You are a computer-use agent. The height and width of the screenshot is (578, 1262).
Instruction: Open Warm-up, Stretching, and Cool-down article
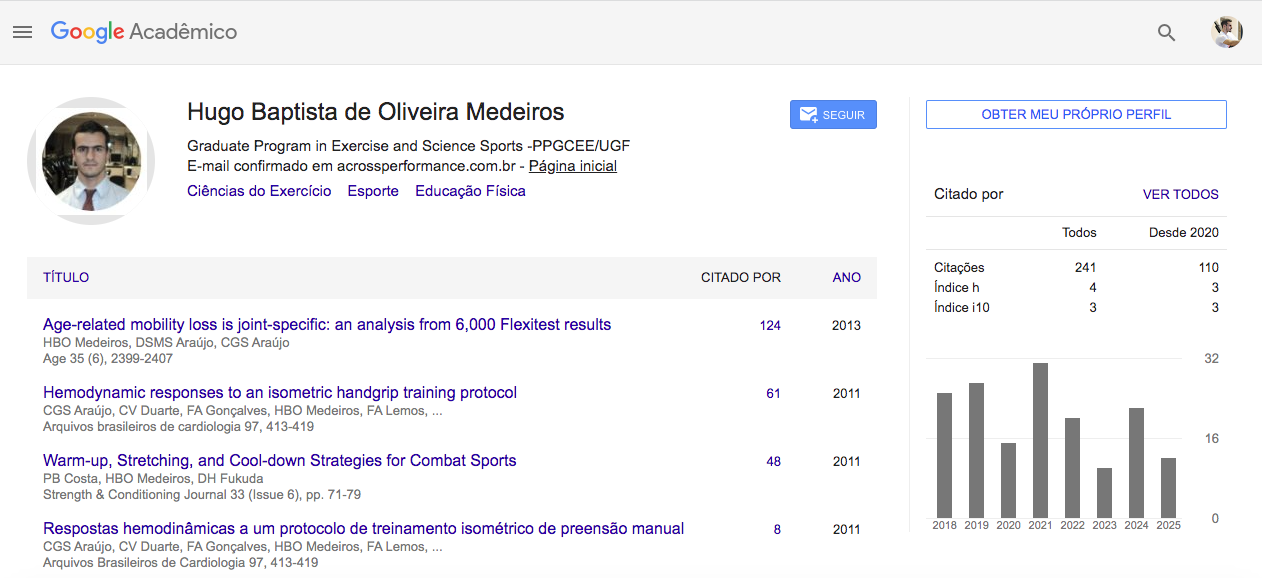[280, 461]
